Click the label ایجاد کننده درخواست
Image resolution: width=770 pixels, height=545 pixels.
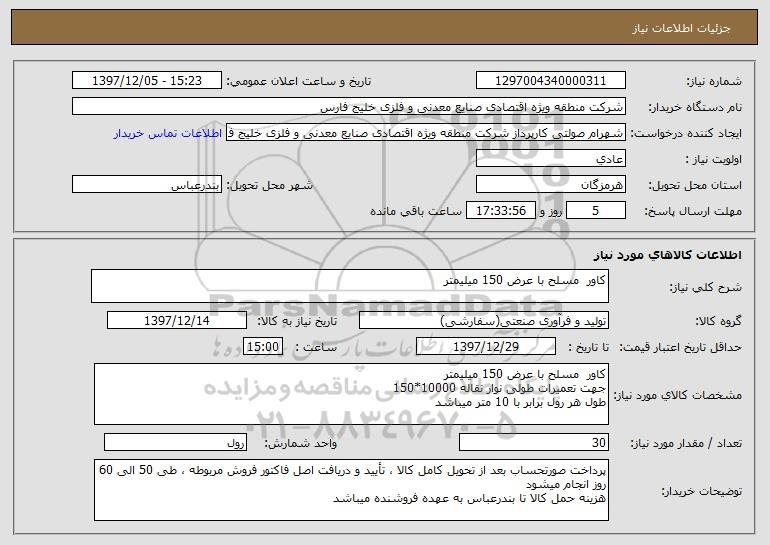point(686,134)
